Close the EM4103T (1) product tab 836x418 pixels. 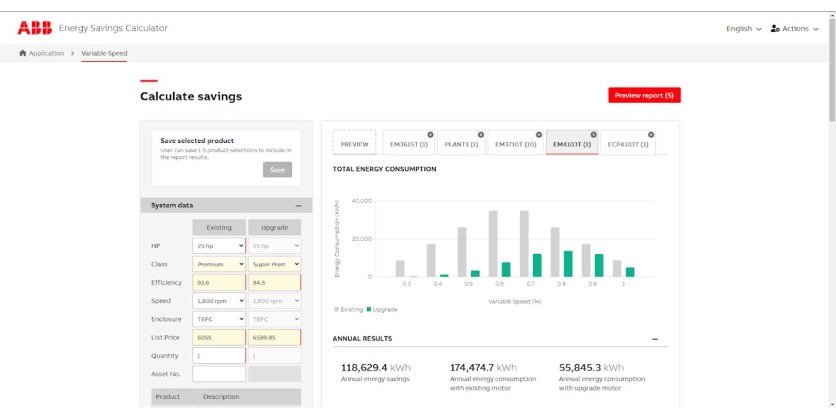click(x=594, y=134)
